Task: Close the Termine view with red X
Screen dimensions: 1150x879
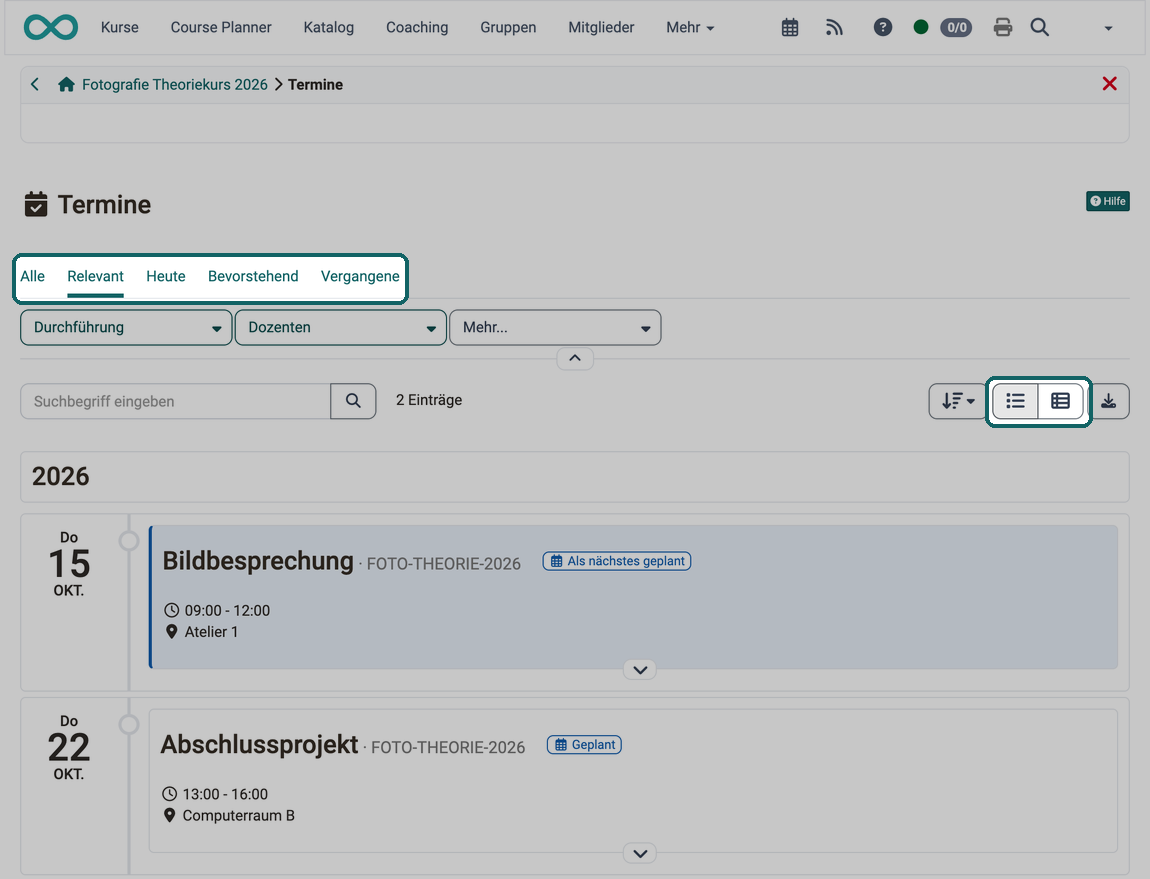Action: [x=1110, y=84]
